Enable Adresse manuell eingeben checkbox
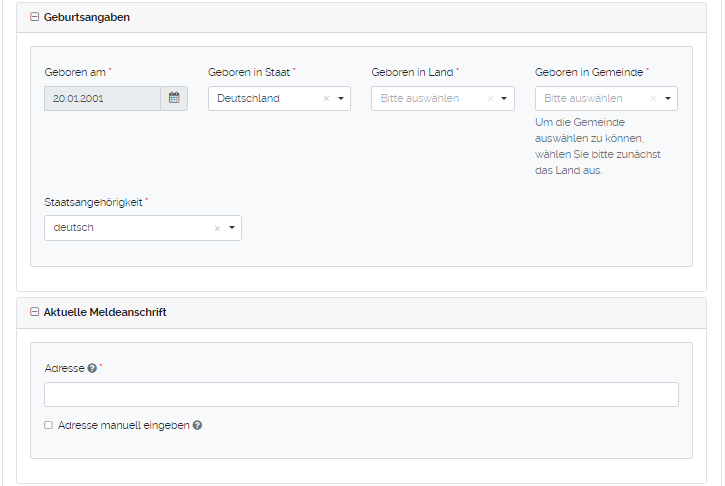Viewport: 725px width, 486px height. pos(48,425)
